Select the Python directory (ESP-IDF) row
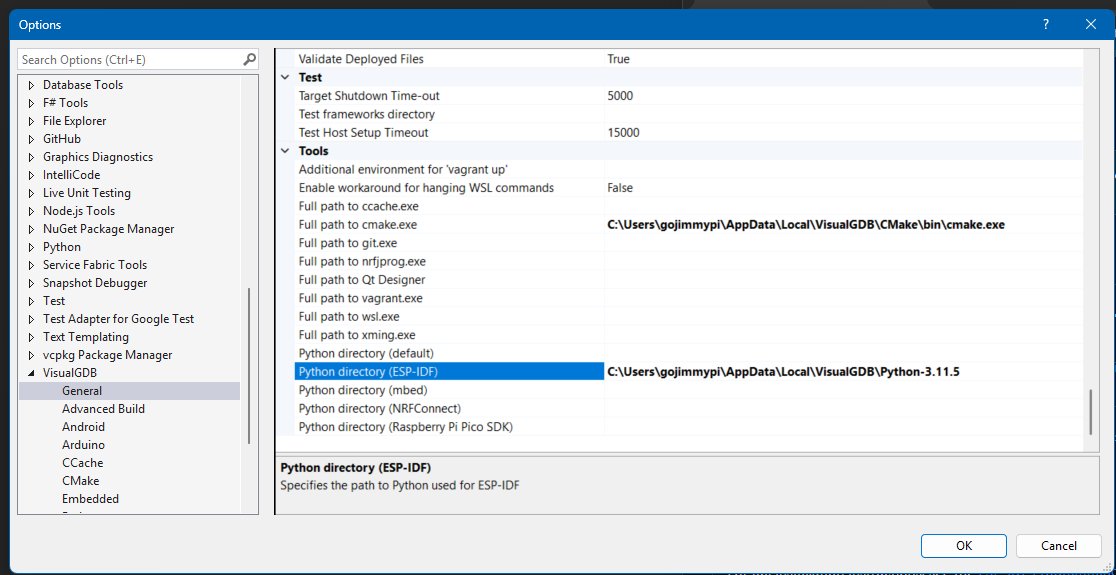1116x575 pixels. (450, 371)
